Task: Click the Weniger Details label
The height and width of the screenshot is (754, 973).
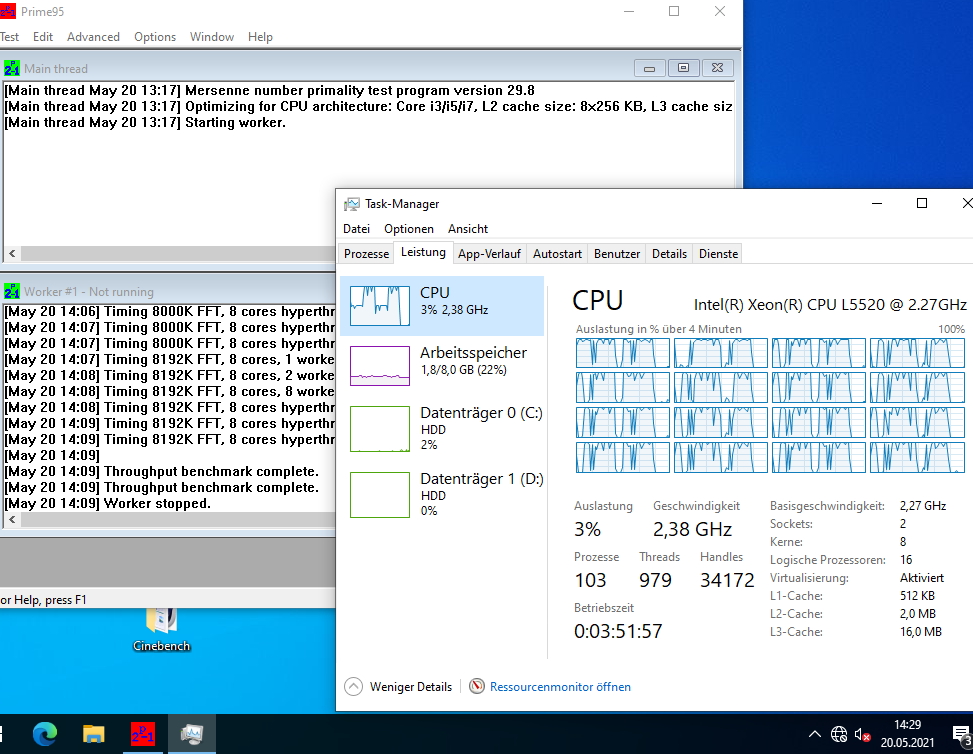Action: [411, 686]
